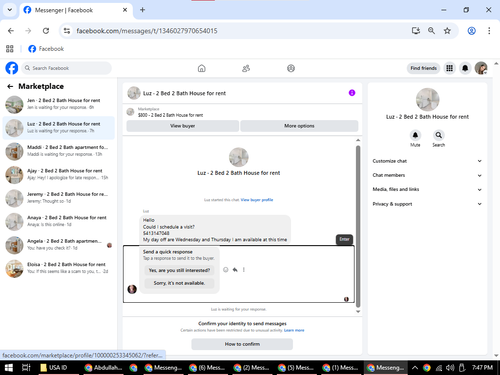This screenshot has width=500, height=375.
Task: Expand Customize chat section
Action: 427,161
